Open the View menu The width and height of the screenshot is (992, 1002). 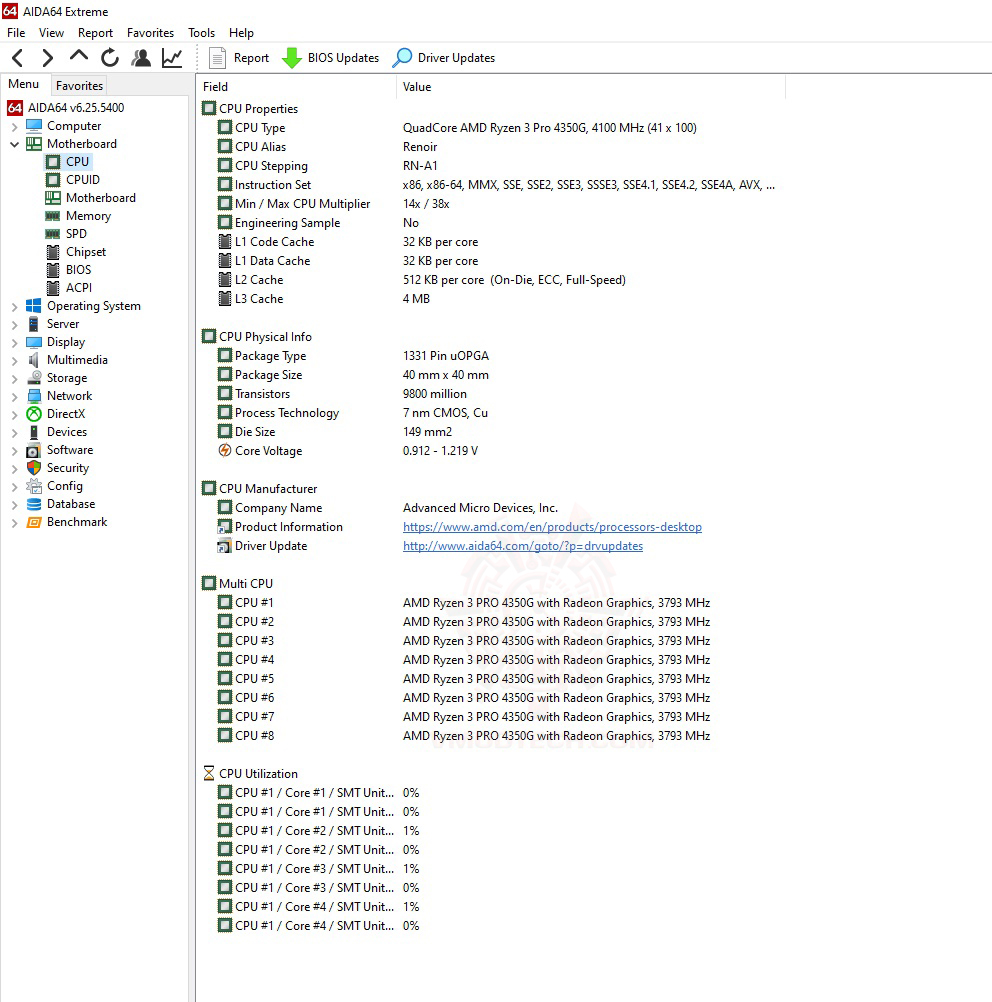click(x=51, y=33)
